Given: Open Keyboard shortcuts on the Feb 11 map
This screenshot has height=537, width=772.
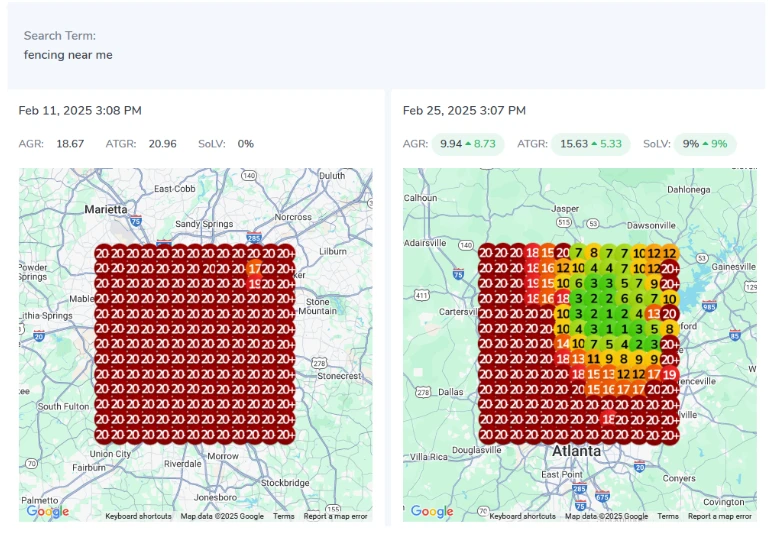Looking at the screenshot, I should [x=139, y=517].
